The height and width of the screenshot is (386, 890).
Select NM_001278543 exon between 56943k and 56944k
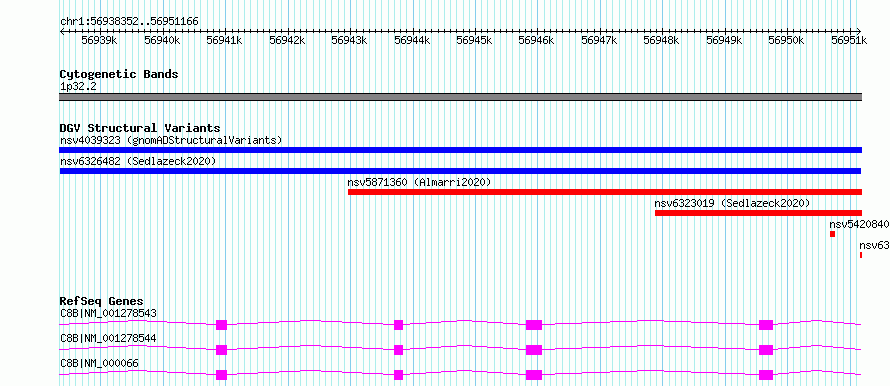[x=398, y=325]
